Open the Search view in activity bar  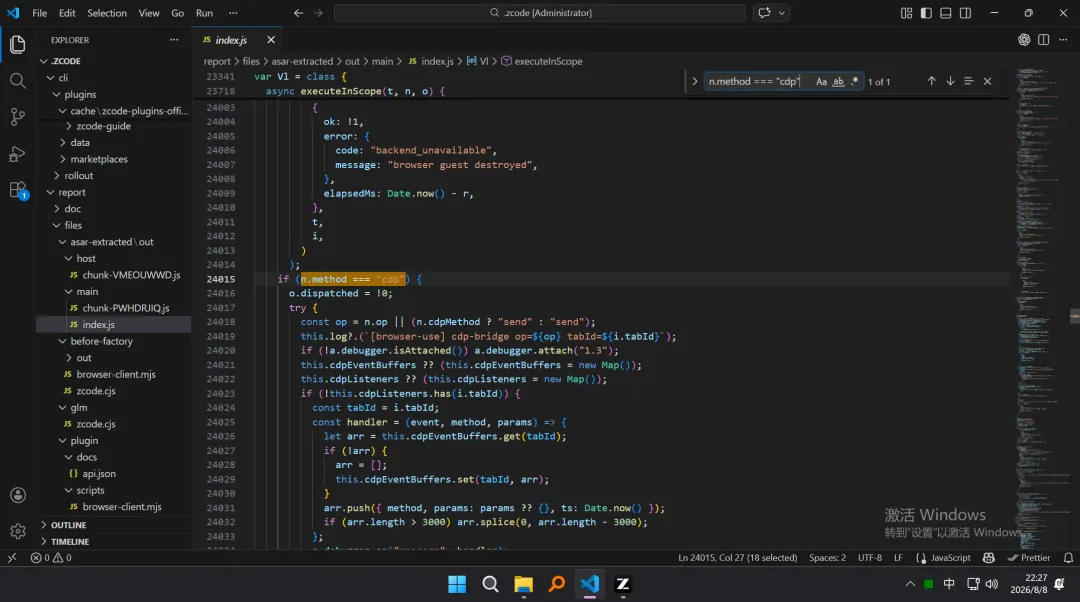point(18,81)
